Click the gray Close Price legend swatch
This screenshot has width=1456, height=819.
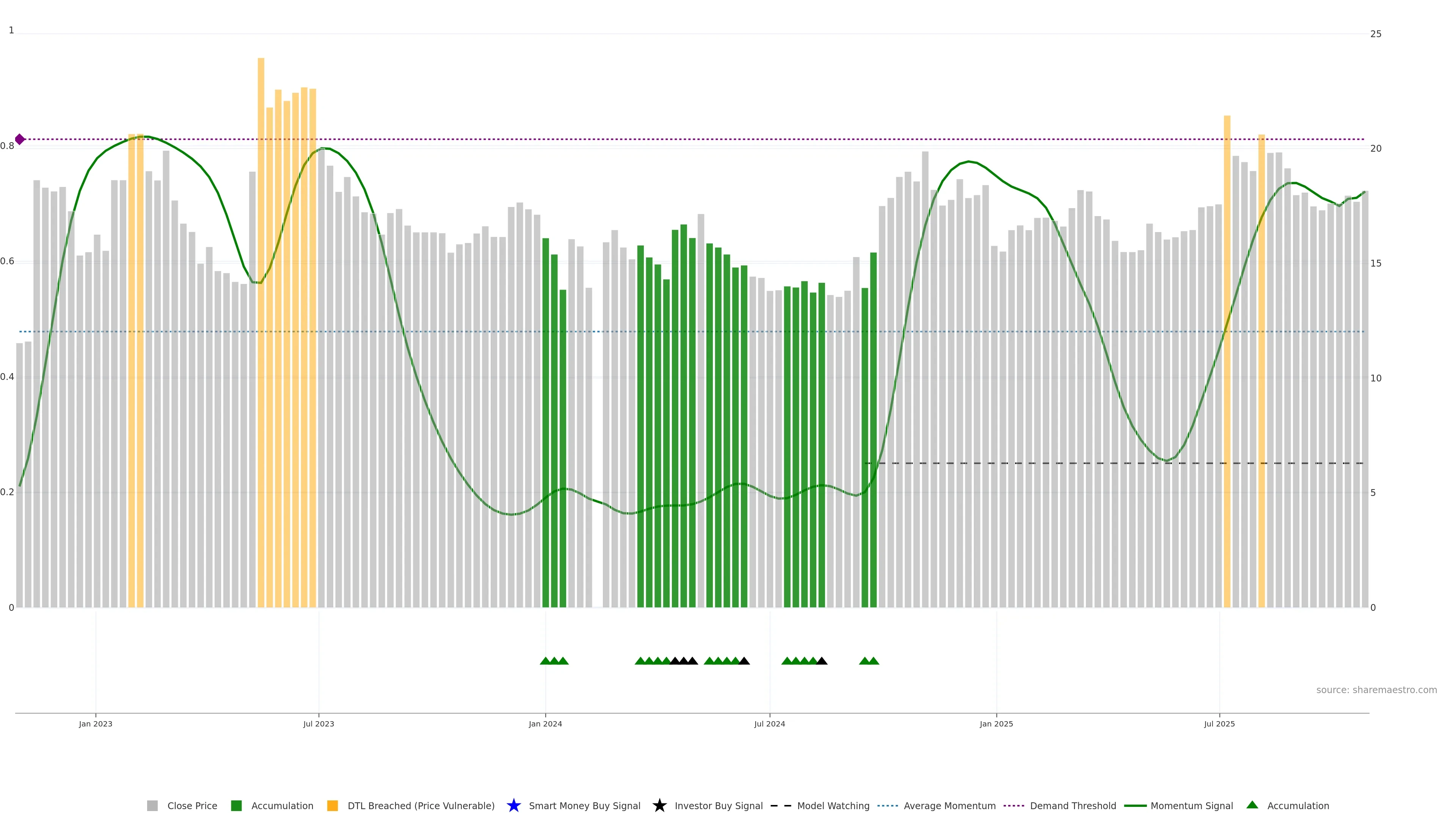[152, 805]
